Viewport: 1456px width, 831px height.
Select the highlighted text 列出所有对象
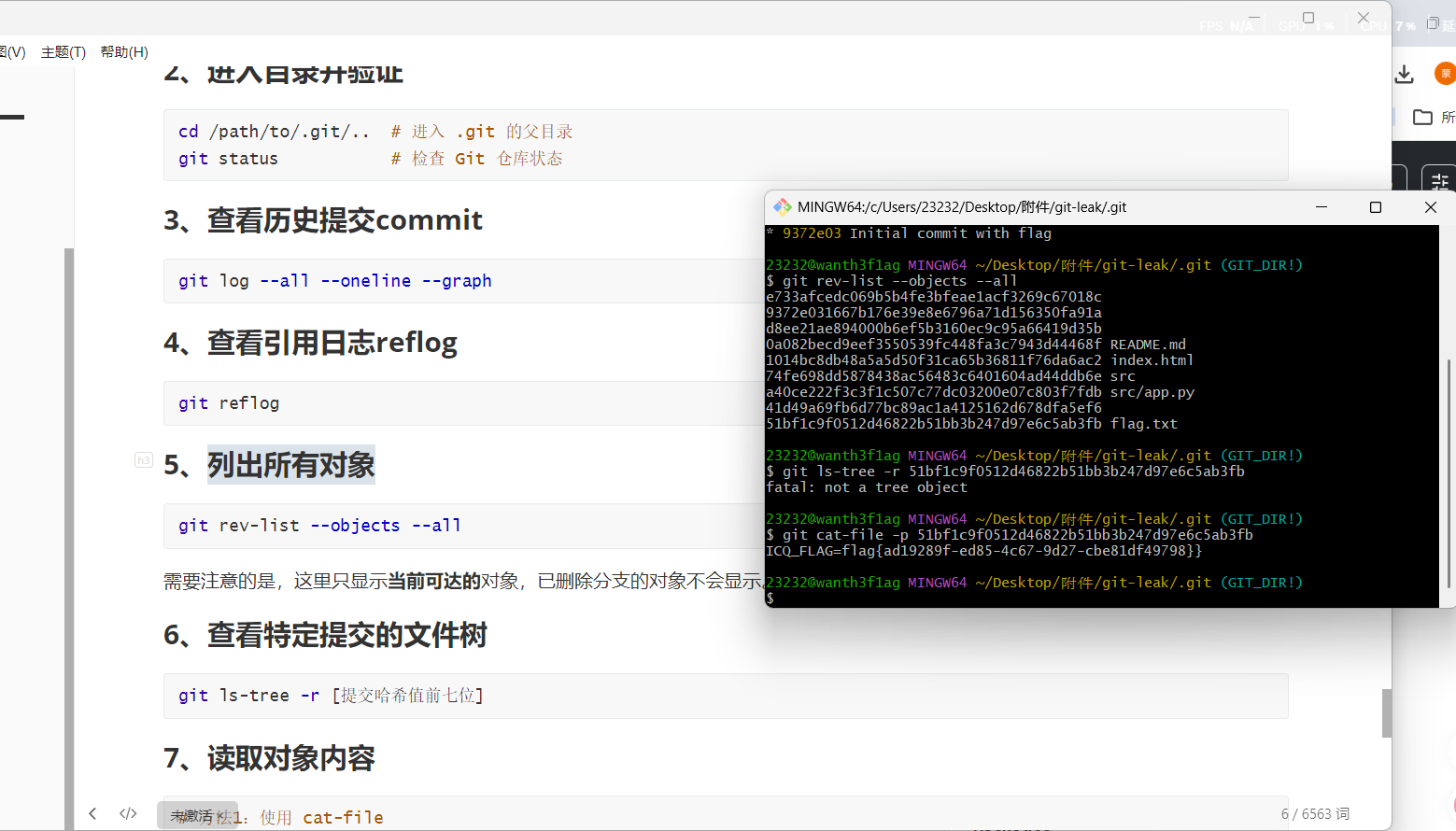(290, 464)
